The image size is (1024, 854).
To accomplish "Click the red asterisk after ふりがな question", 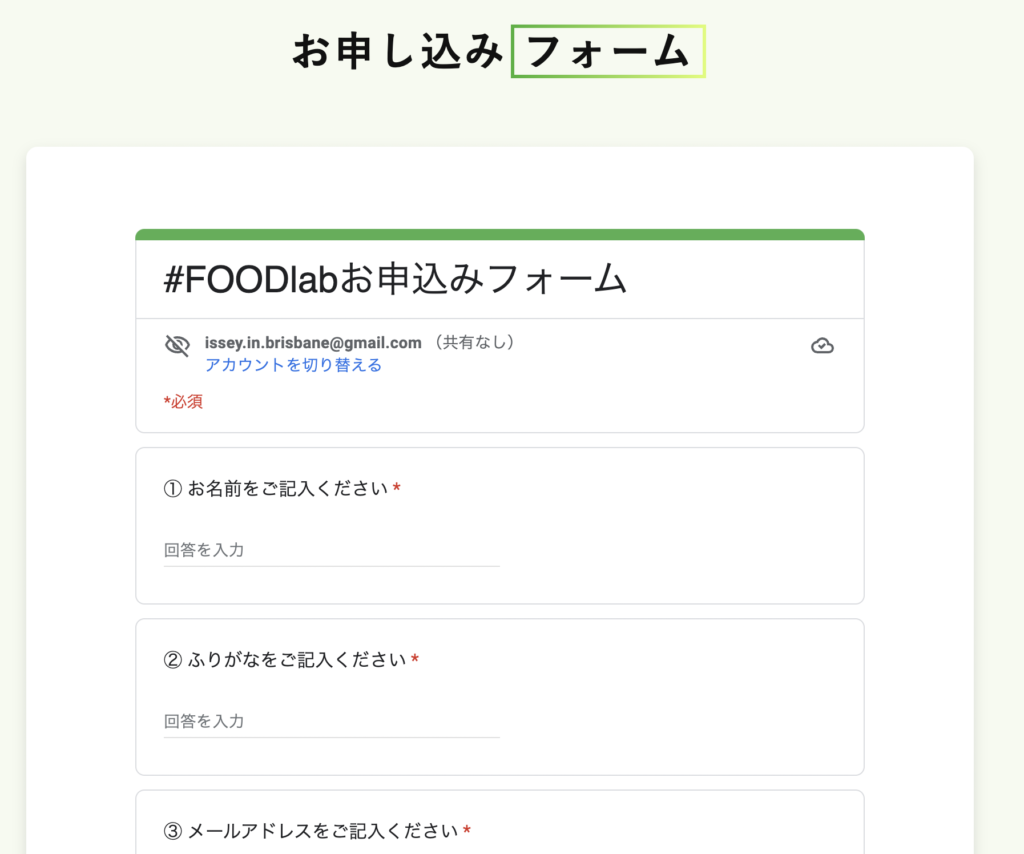I will [415, 659].
